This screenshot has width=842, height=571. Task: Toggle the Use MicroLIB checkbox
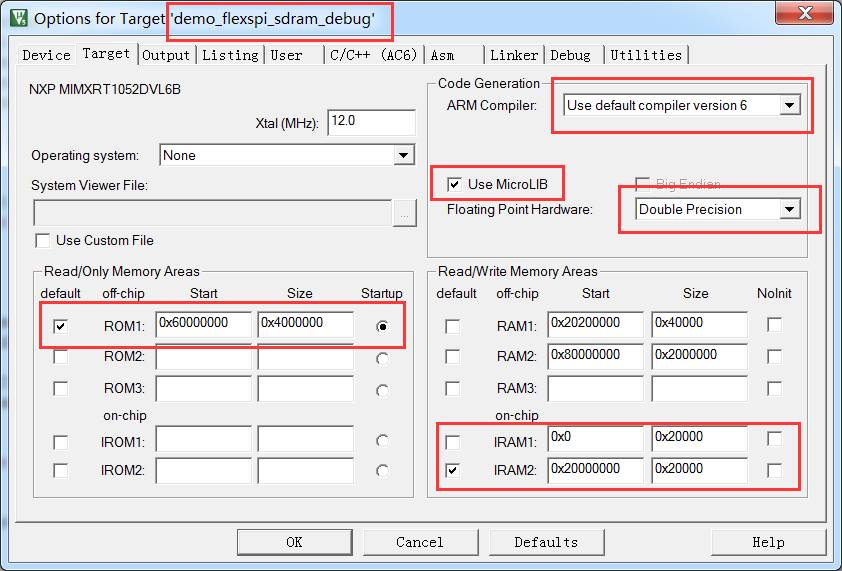click(x=454, y=185)
